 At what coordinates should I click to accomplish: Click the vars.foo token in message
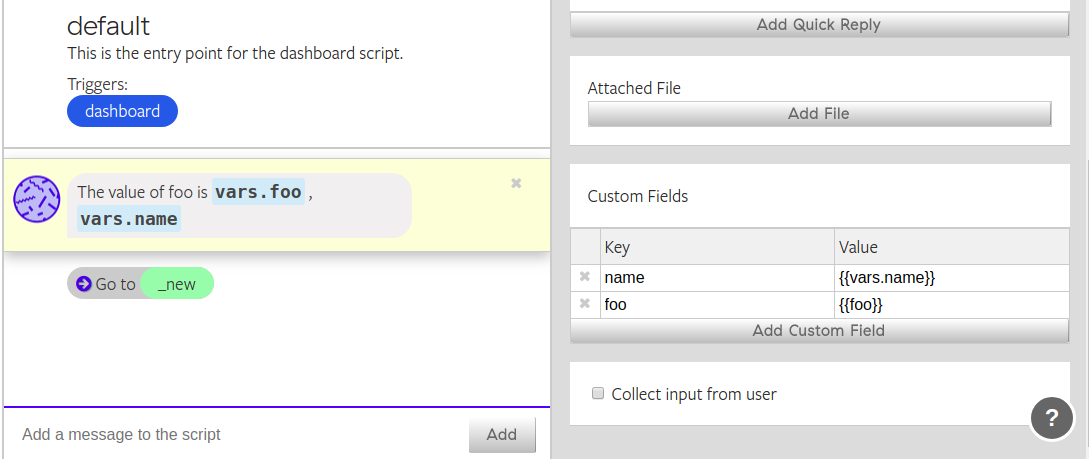tap(258, 192)
